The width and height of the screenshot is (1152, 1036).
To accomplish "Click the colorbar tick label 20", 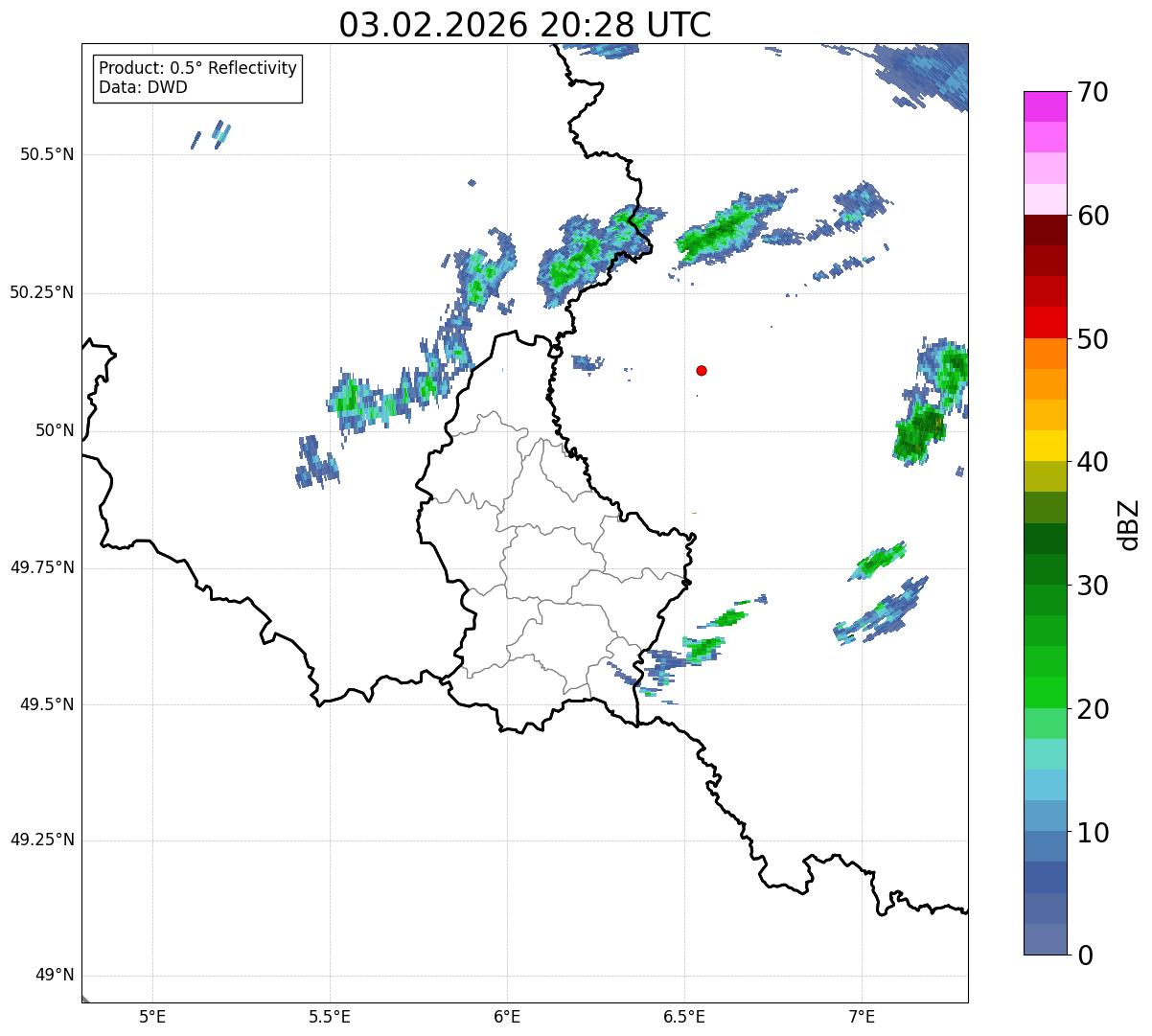I will click(x=1093, y=709).
